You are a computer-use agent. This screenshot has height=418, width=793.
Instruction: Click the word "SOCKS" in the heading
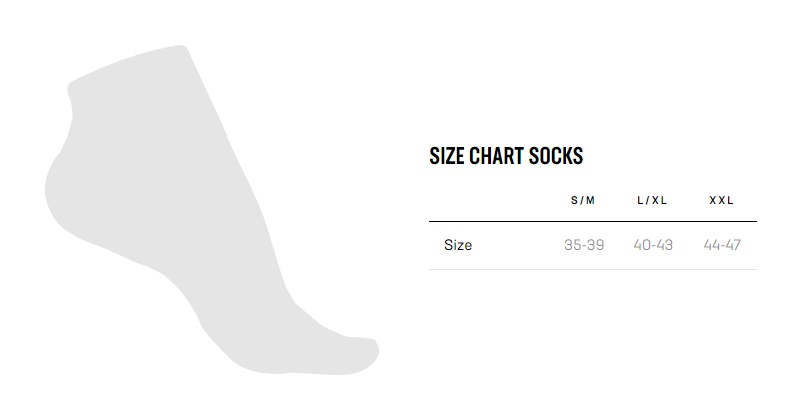(x=557, y=156)
